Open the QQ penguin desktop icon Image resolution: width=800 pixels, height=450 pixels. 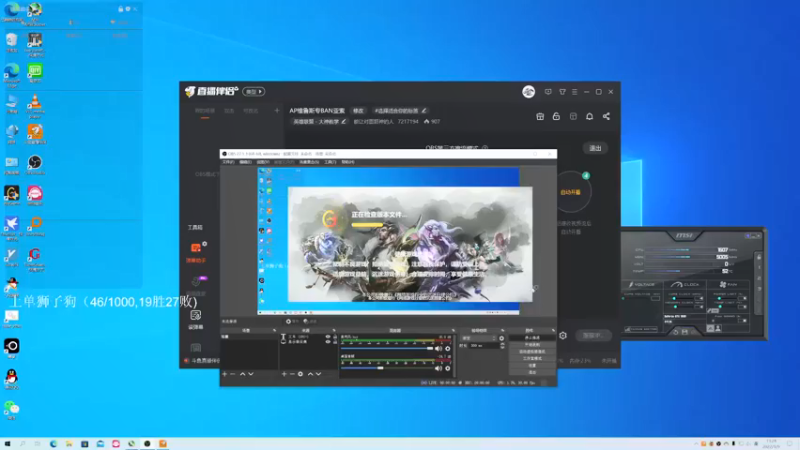click(12, 379)
